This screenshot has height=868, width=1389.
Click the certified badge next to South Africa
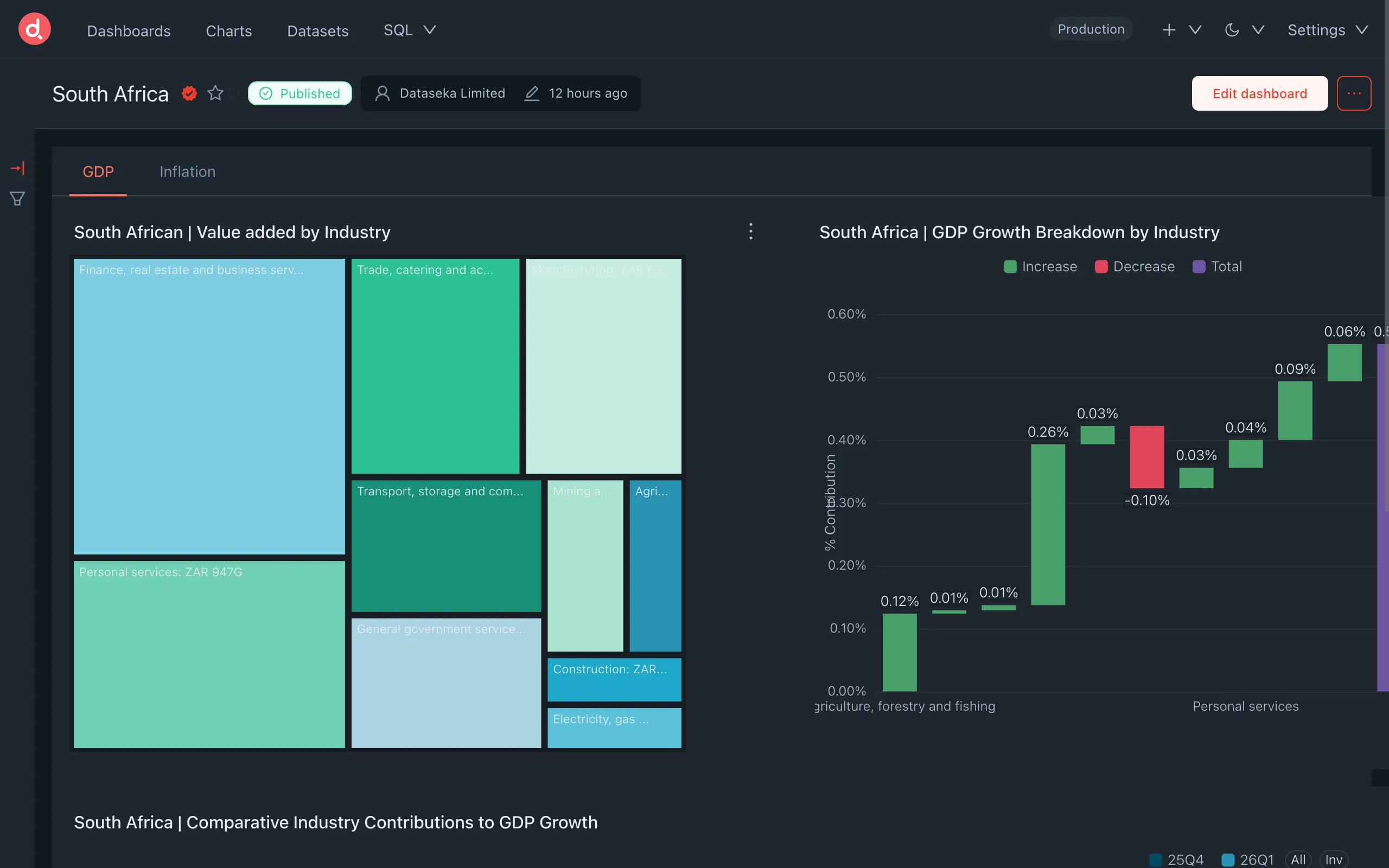click(x=189, y=93)
